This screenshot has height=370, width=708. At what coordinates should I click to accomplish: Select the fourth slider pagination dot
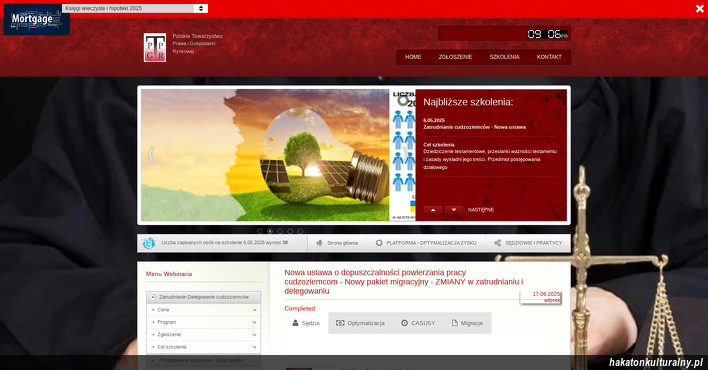click(x=290, y=231)
